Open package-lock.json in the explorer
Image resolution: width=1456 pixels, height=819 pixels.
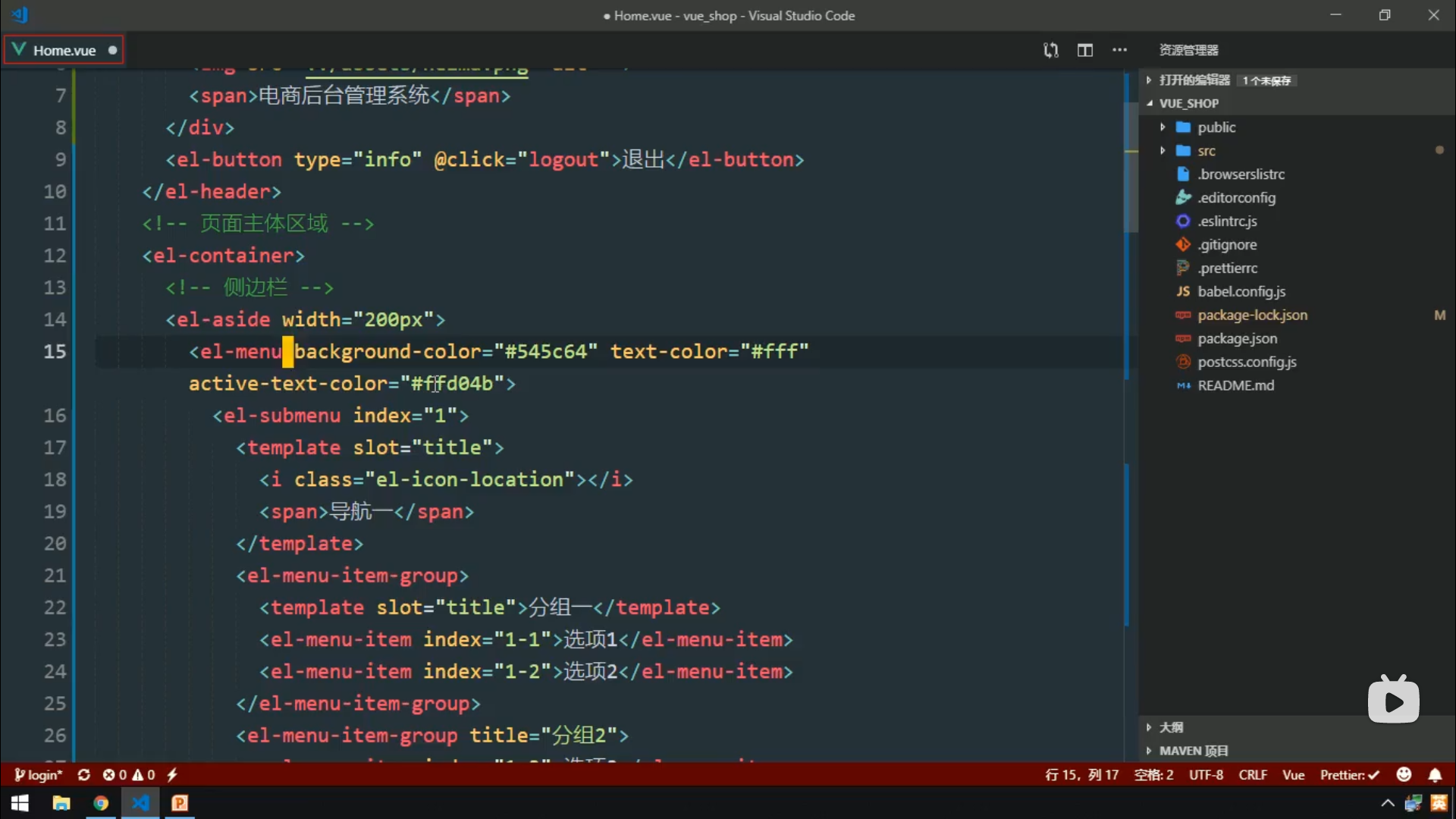click(1252, 315)
